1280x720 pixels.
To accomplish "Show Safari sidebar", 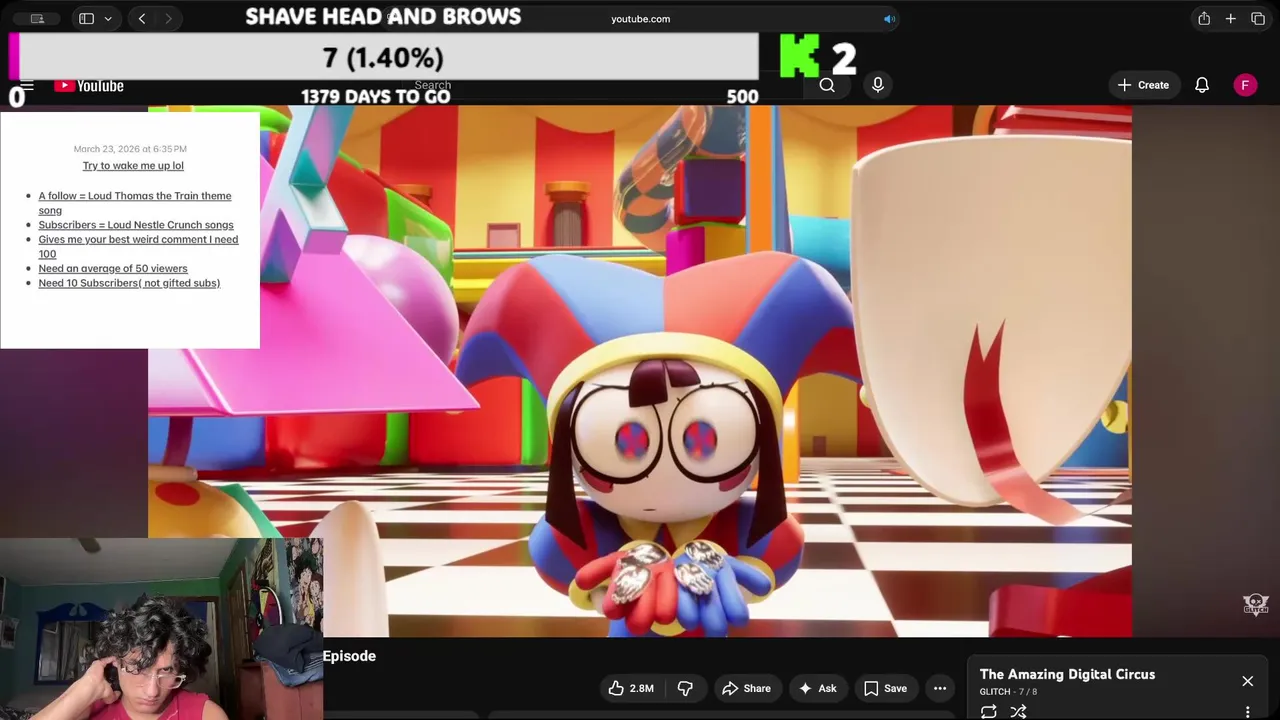I will click(86, 19).
